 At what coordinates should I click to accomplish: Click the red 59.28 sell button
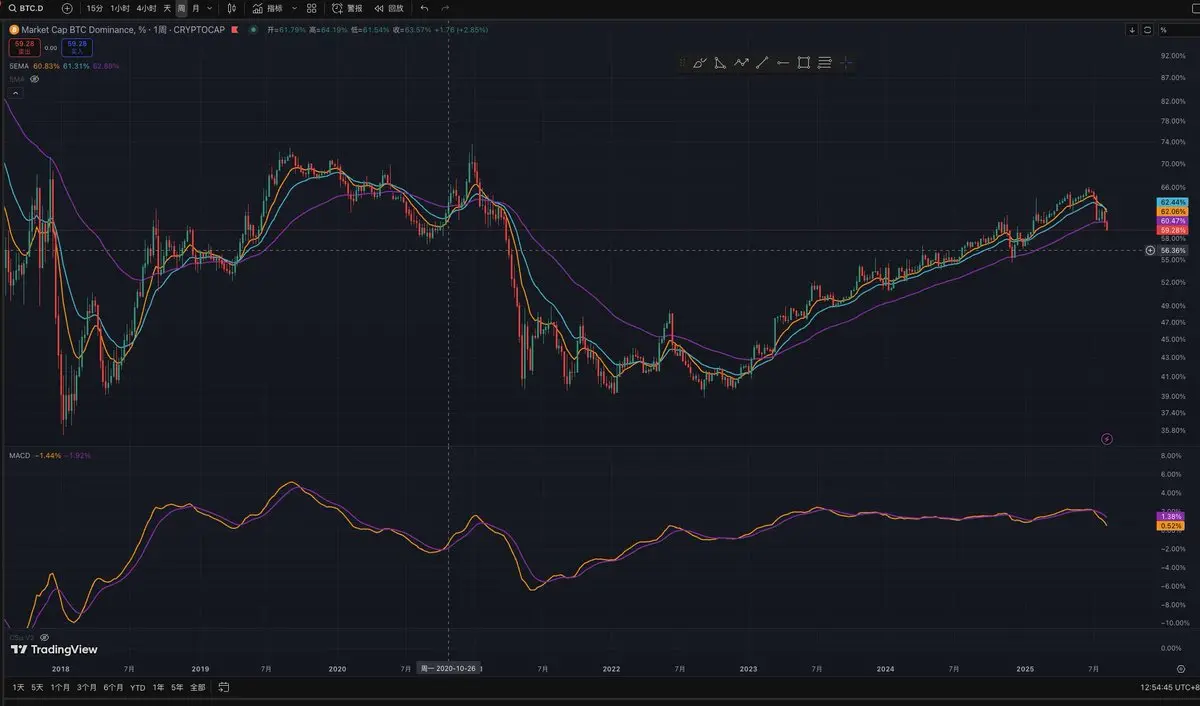tap(24, 47)
